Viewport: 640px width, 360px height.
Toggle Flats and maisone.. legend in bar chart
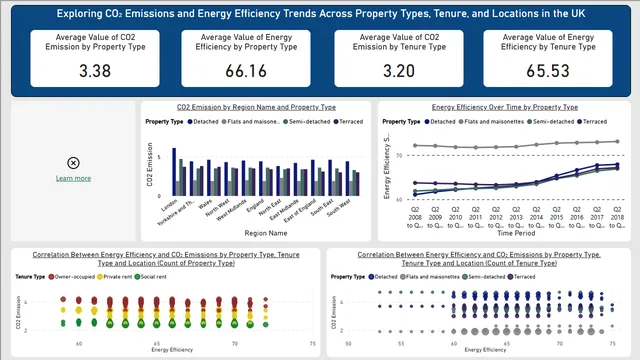(251, 122)
